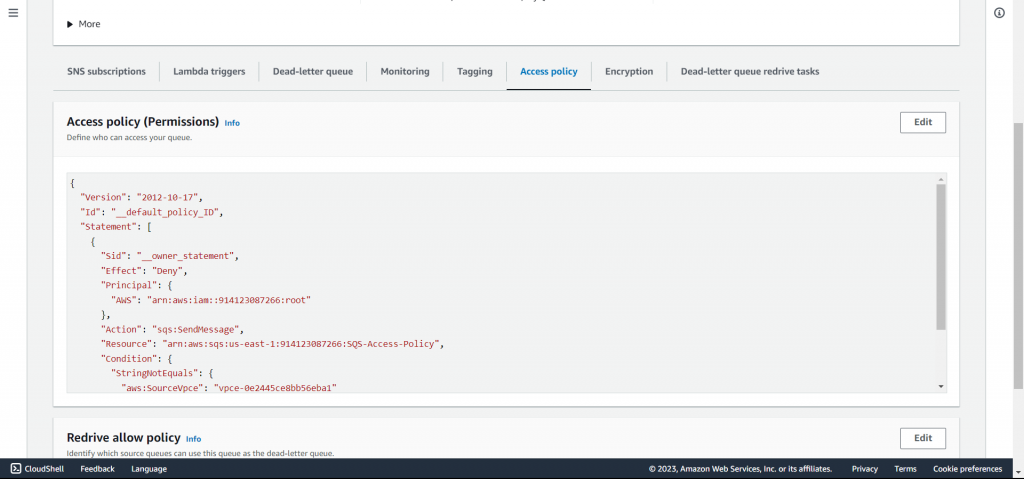Switch to the SNS subscriptions tab
1024x479 pixels.
coord(106,72)
